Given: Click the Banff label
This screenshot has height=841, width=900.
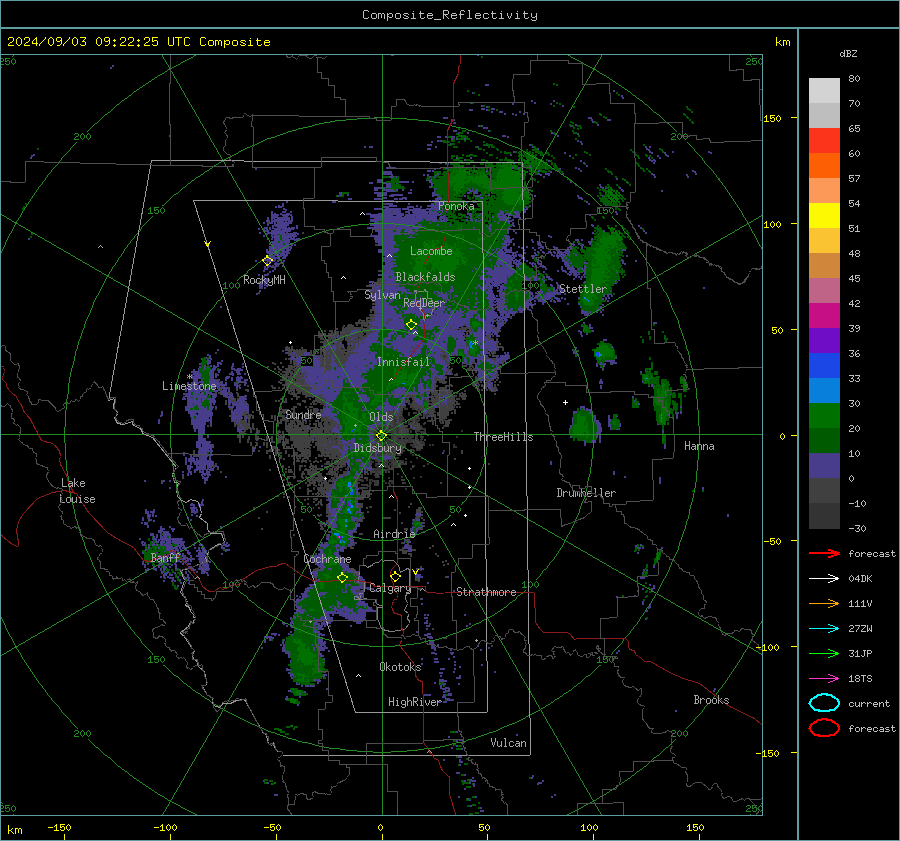Looking at the screenshot, I should point(165,557).
